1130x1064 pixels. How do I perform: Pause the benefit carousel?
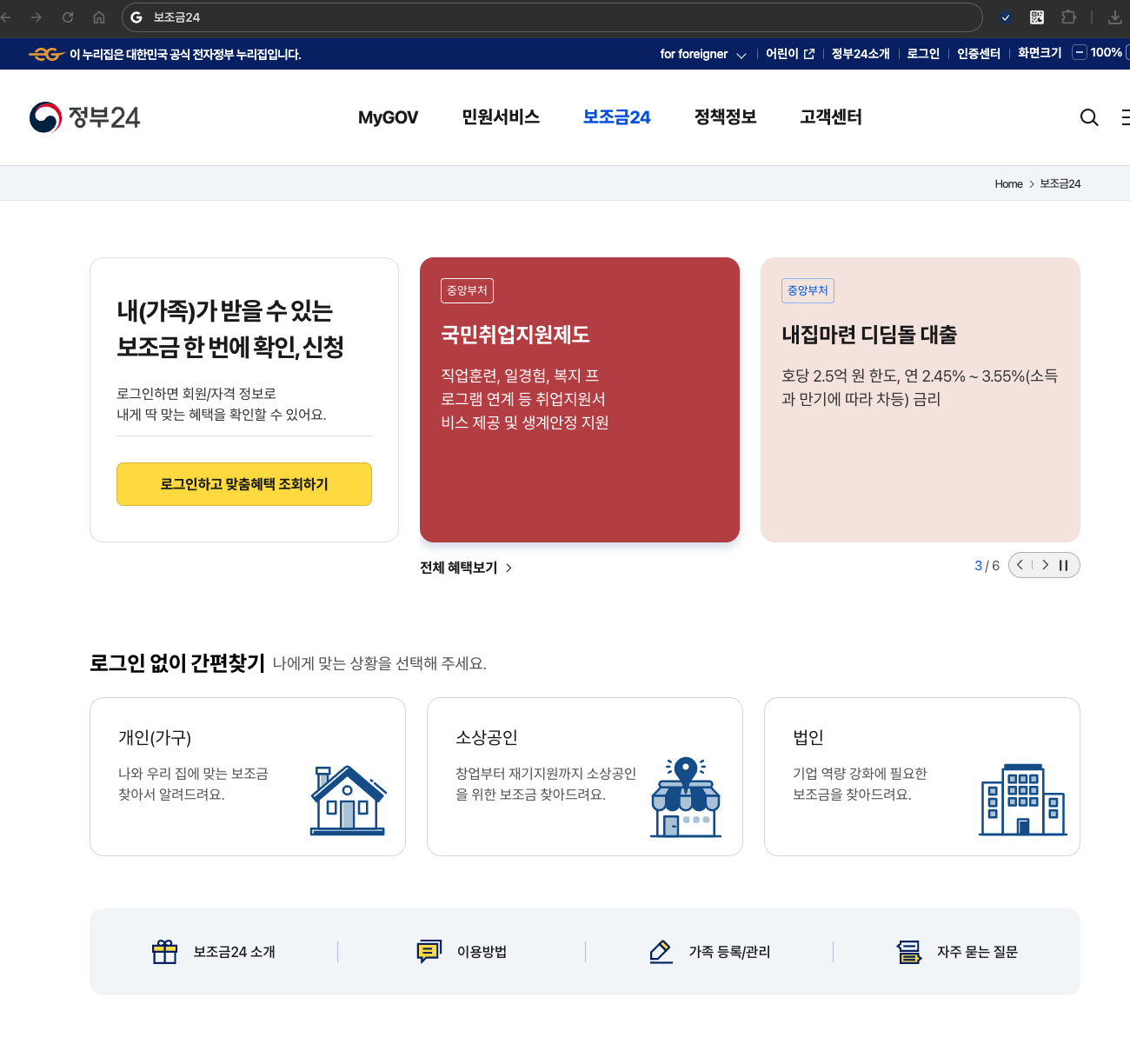1063,565
